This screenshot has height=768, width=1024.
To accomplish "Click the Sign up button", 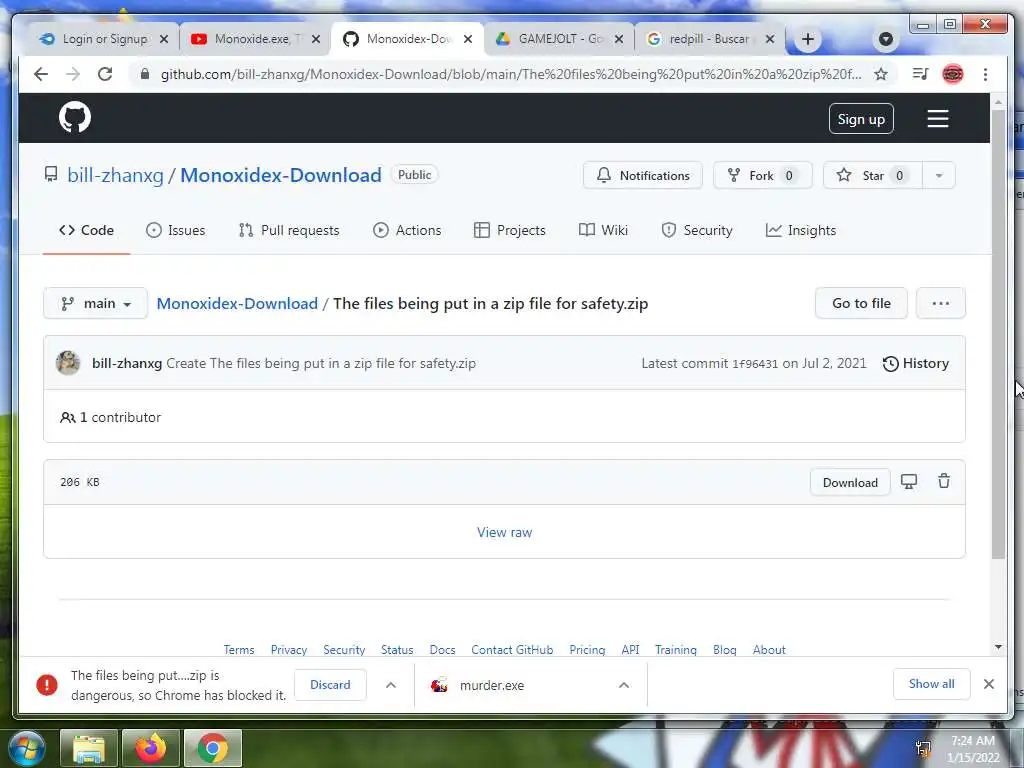I will point(861,119).
